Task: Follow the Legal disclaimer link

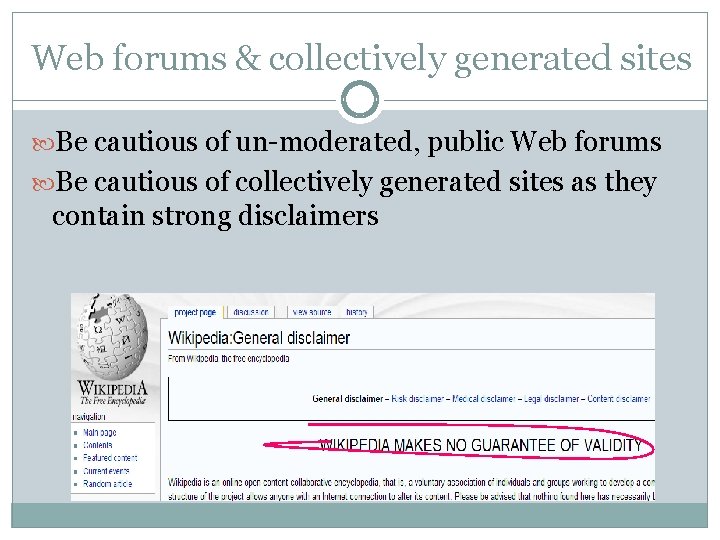Action: coord(551,399)
